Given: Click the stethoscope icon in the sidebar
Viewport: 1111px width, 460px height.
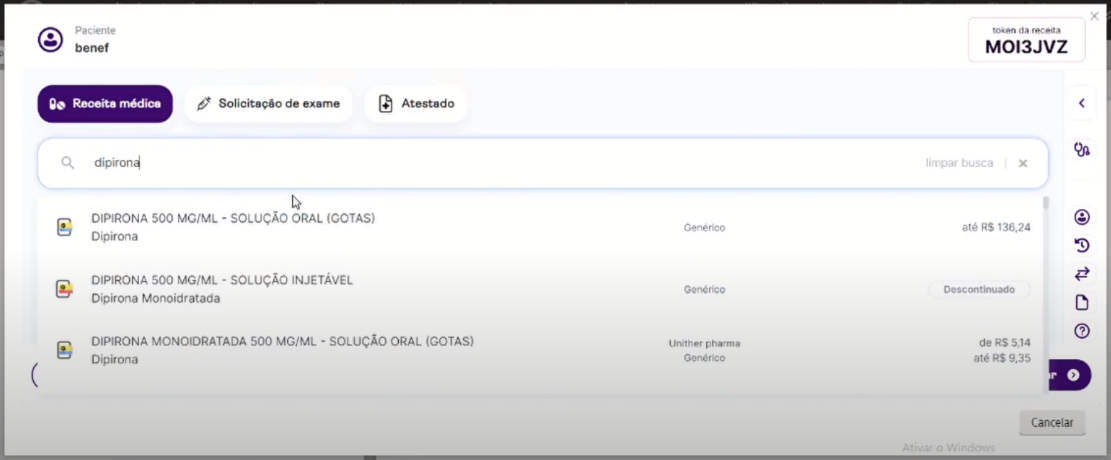Looking at the screenshot, I should (1081, 150).
